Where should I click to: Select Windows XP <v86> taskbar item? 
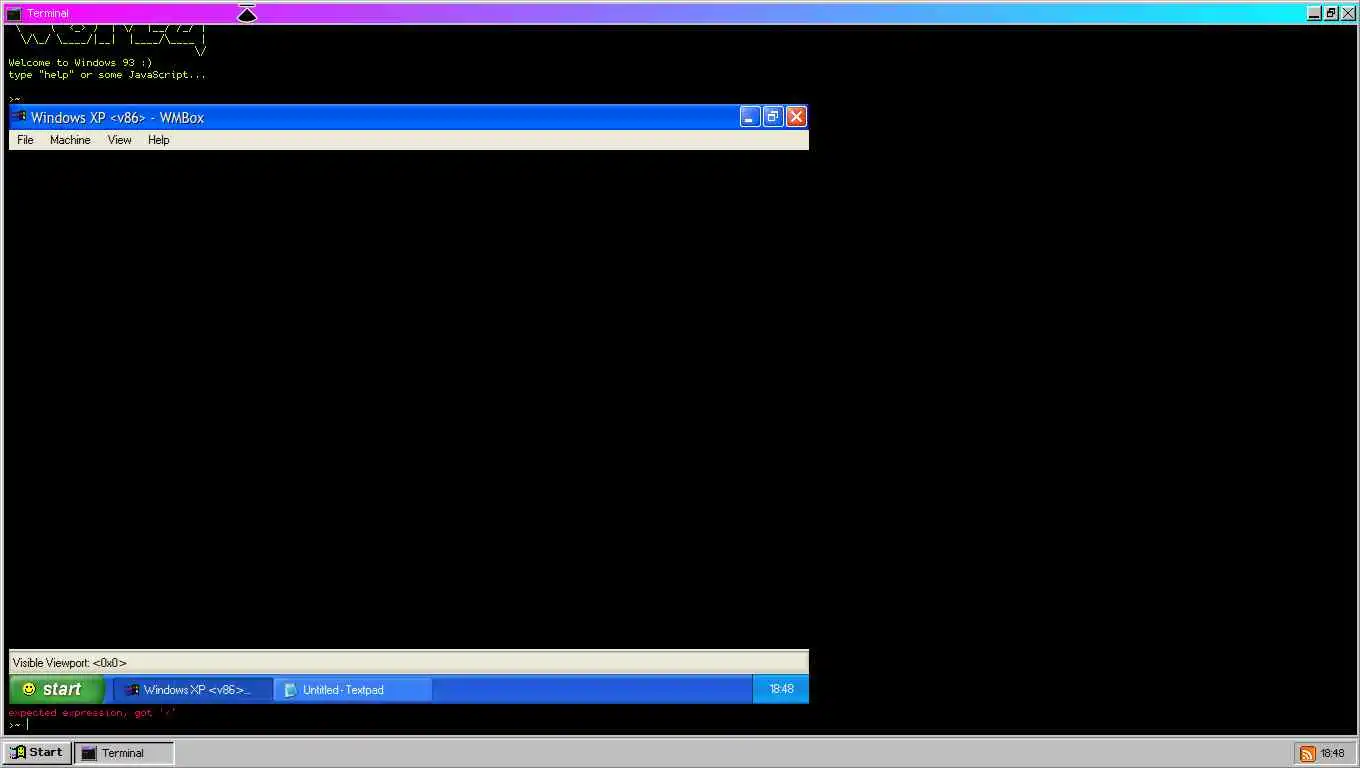(193, 689)
